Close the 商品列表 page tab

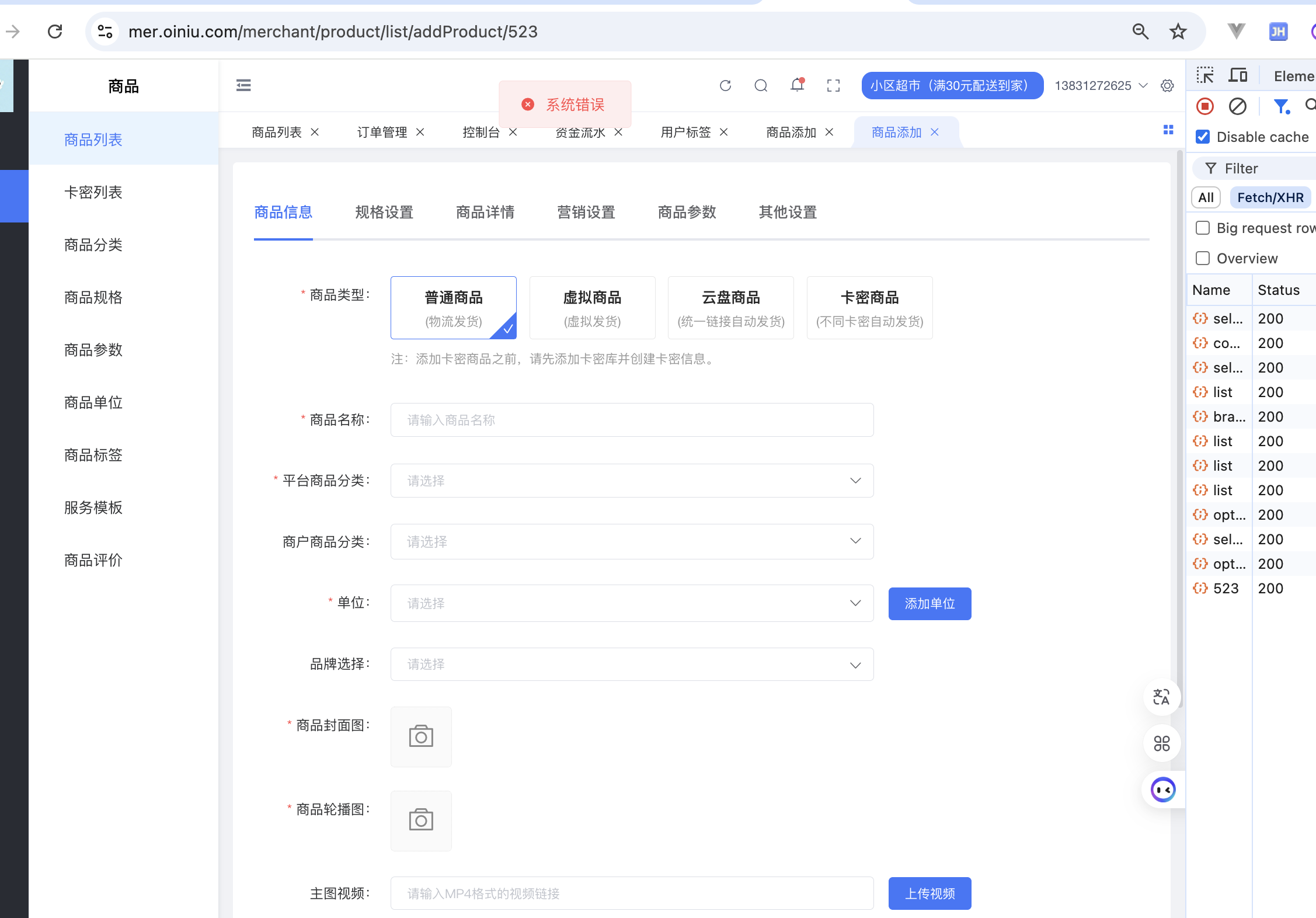[x=315, y=132]
